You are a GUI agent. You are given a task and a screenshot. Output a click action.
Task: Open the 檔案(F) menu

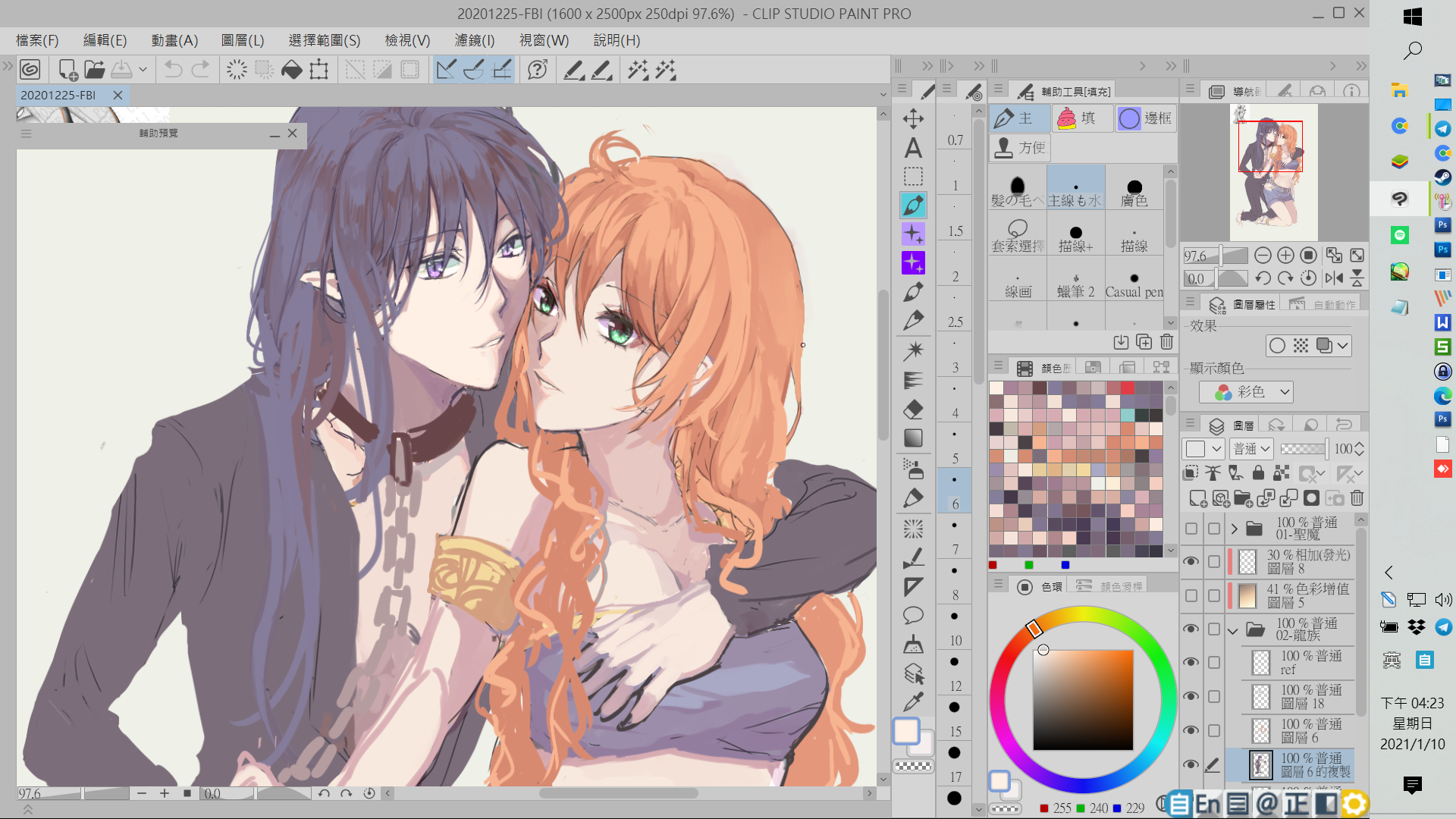(37, 40)
